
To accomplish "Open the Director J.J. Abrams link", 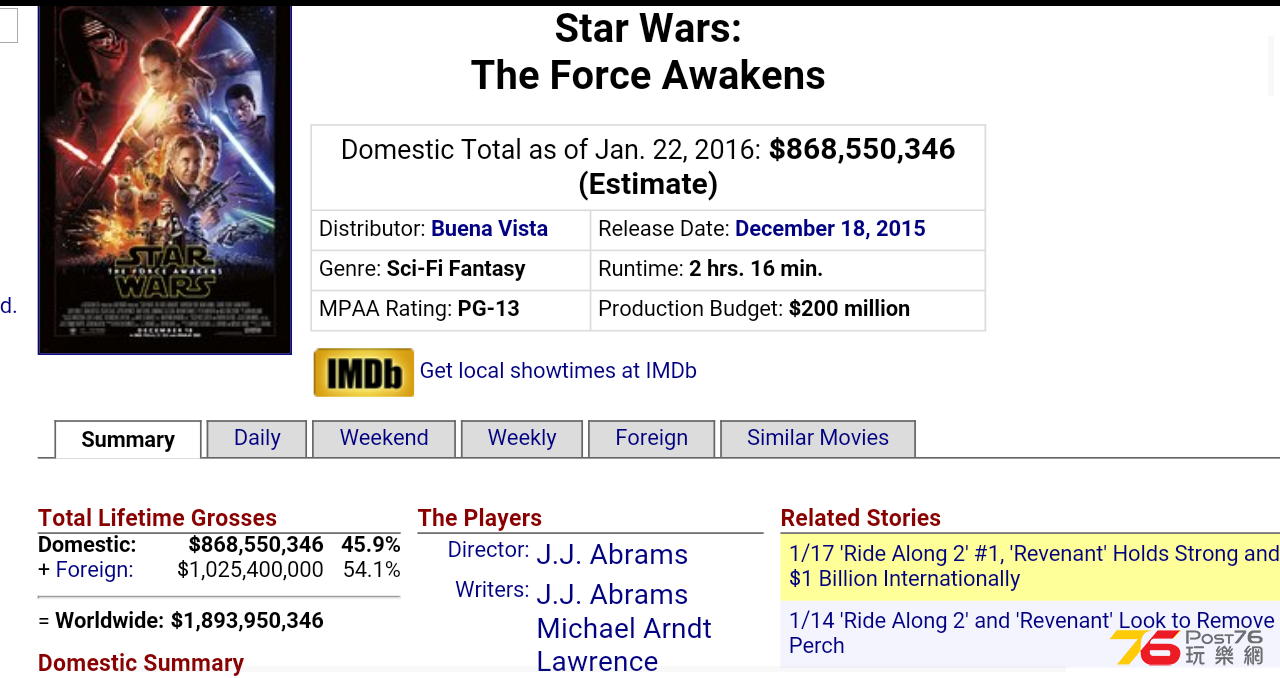I will [612, 555].
